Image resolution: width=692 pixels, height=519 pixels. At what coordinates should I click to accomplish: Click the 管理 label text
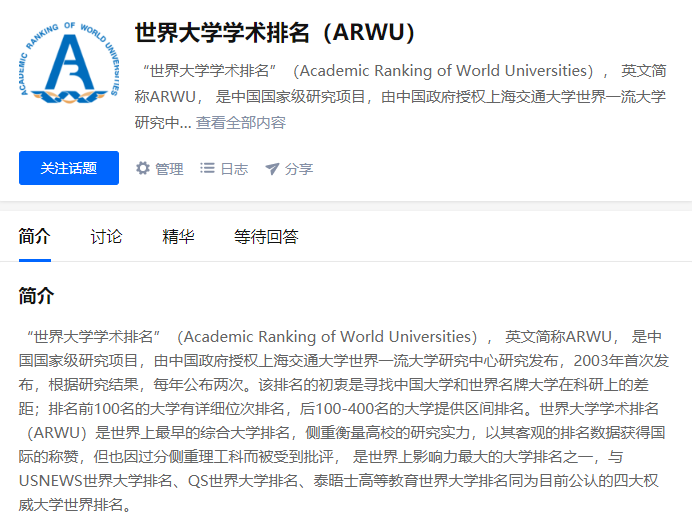[169, 169]
